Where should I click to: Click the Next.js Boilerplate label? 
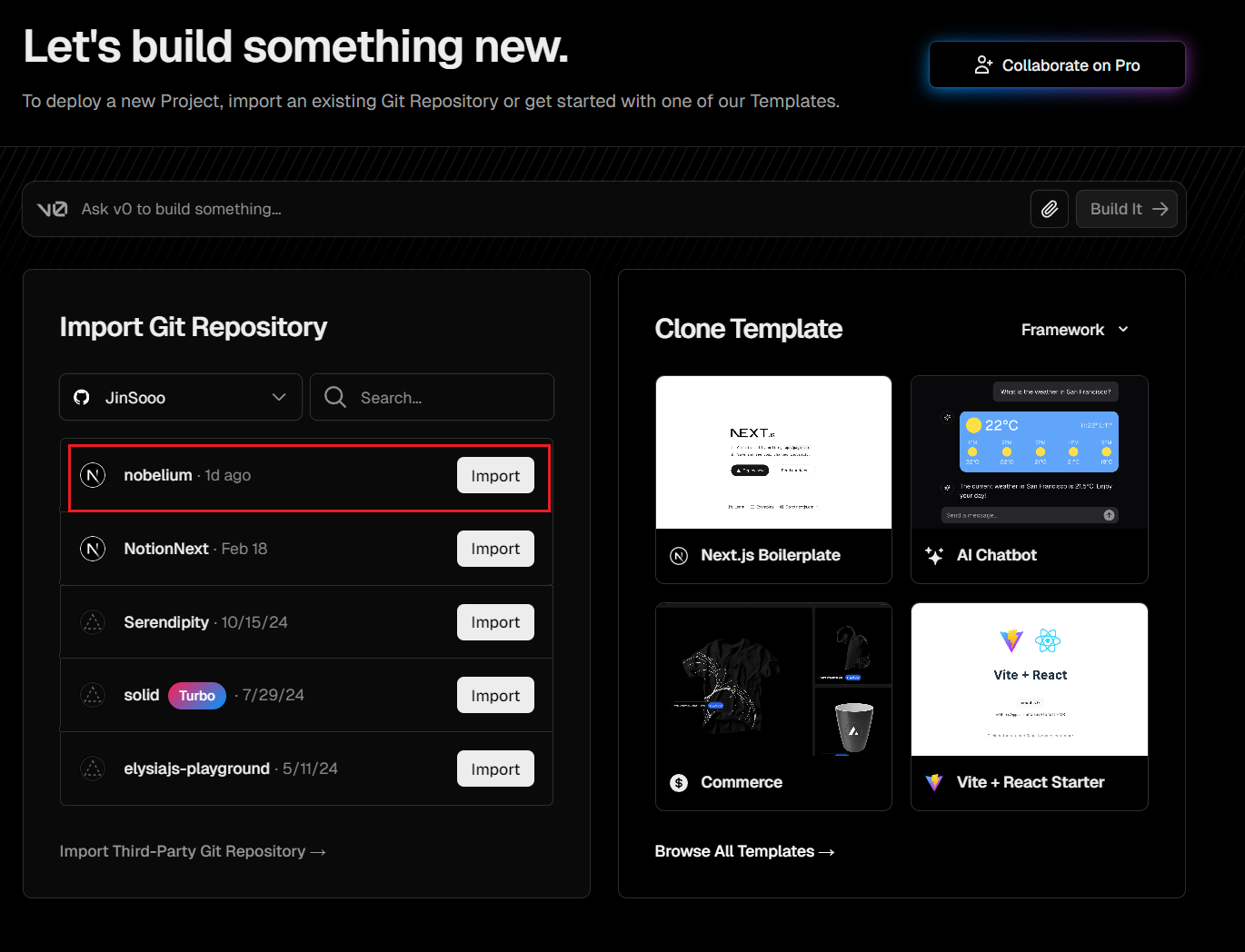click(771, 555)
